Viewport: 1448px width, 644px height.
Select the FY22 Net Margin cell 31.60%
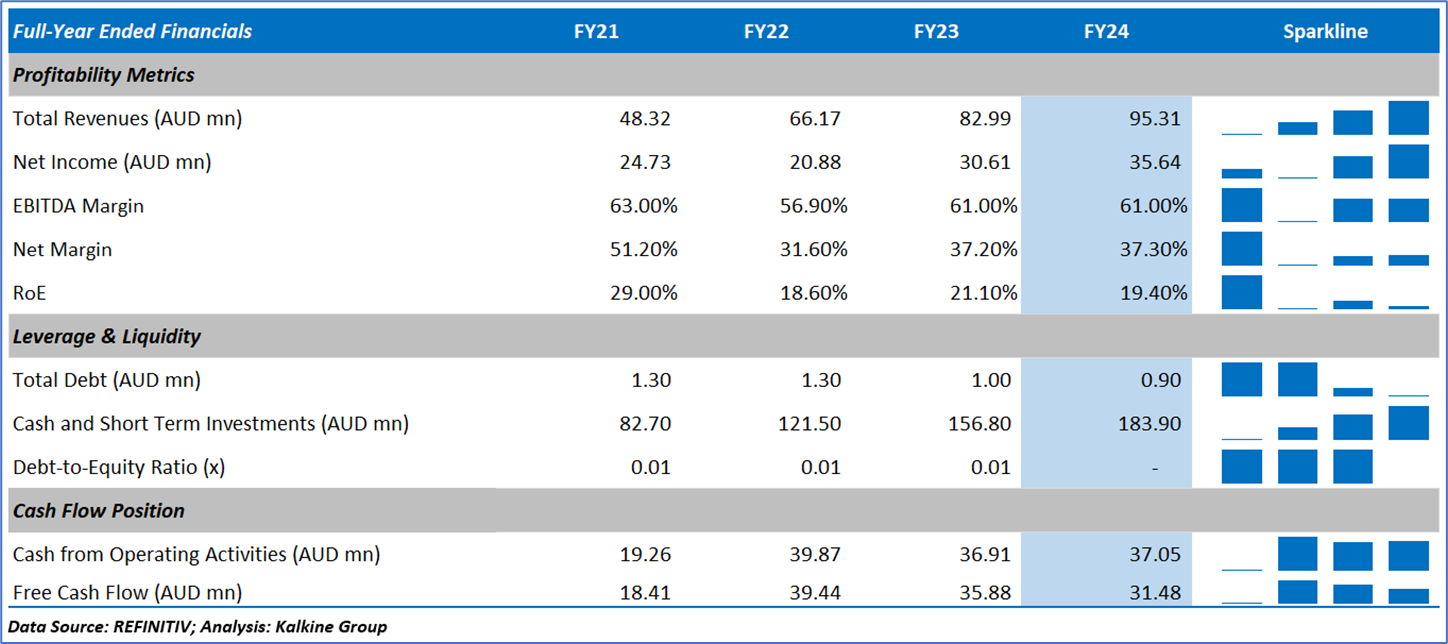[814, 250]
